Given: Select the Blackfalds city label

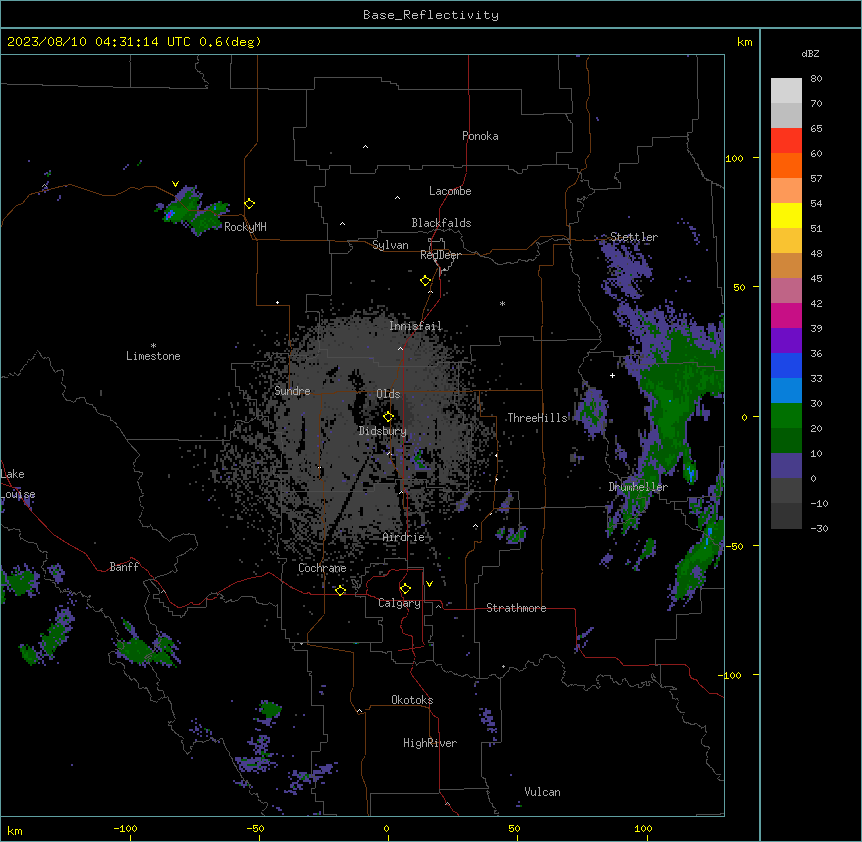Looking at the screenshot, I should pyautogui.click(x=441, y=223).
